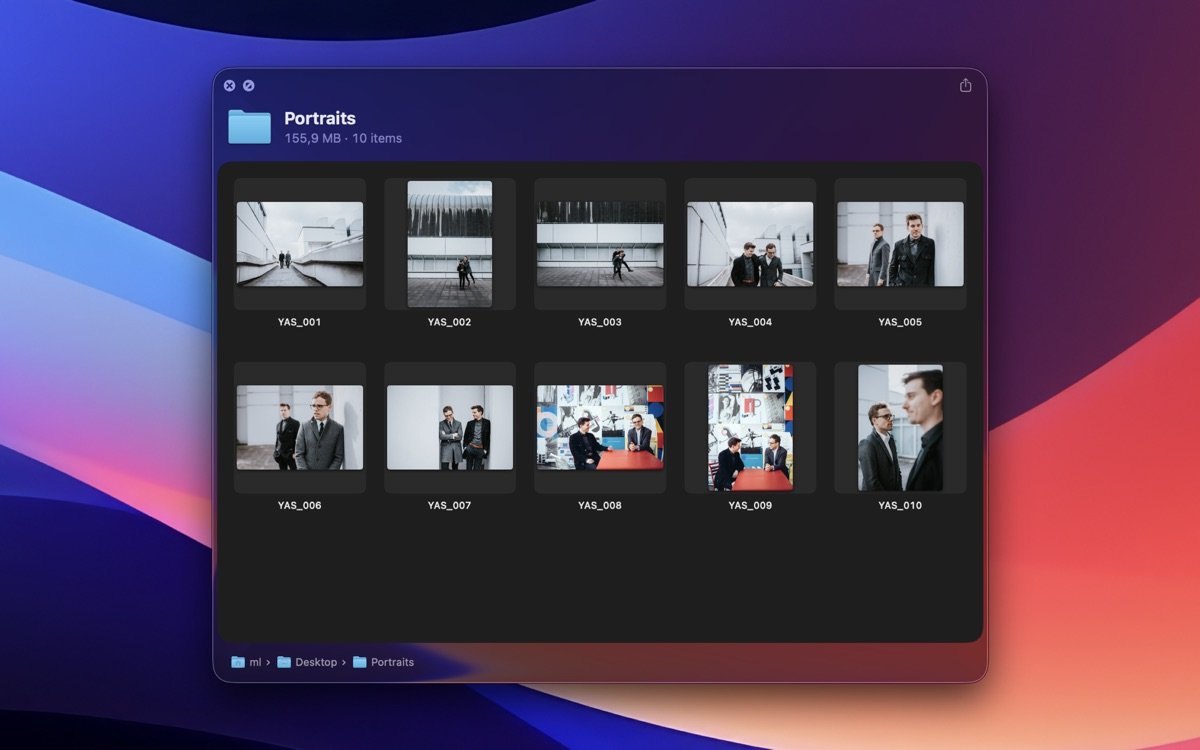Click the close circle icon top left
Viewport: 1200px width, 750px height.
230,85
